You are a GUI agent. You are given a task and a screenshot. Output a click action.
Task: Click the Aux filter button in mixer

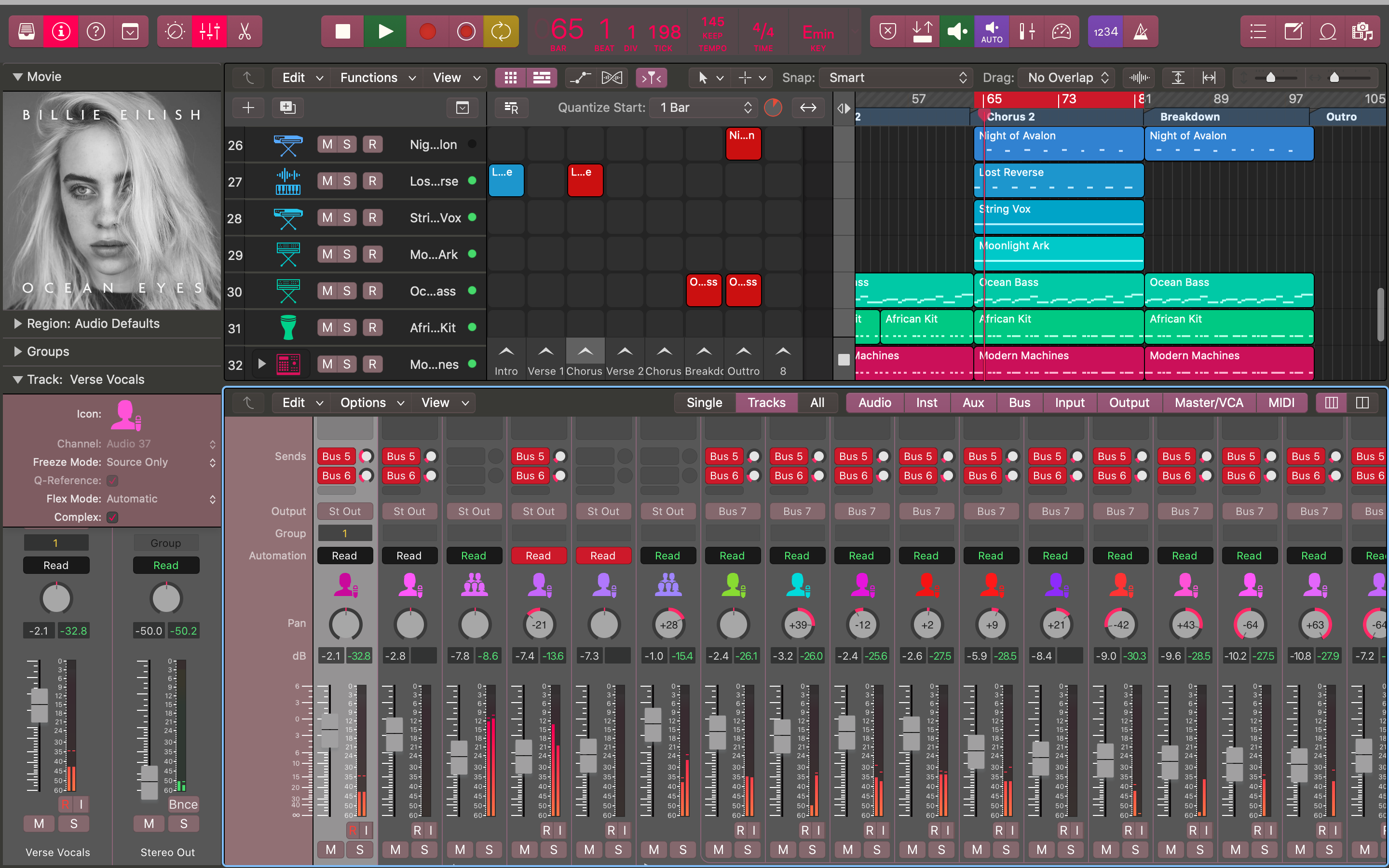[x=973, y=403]
